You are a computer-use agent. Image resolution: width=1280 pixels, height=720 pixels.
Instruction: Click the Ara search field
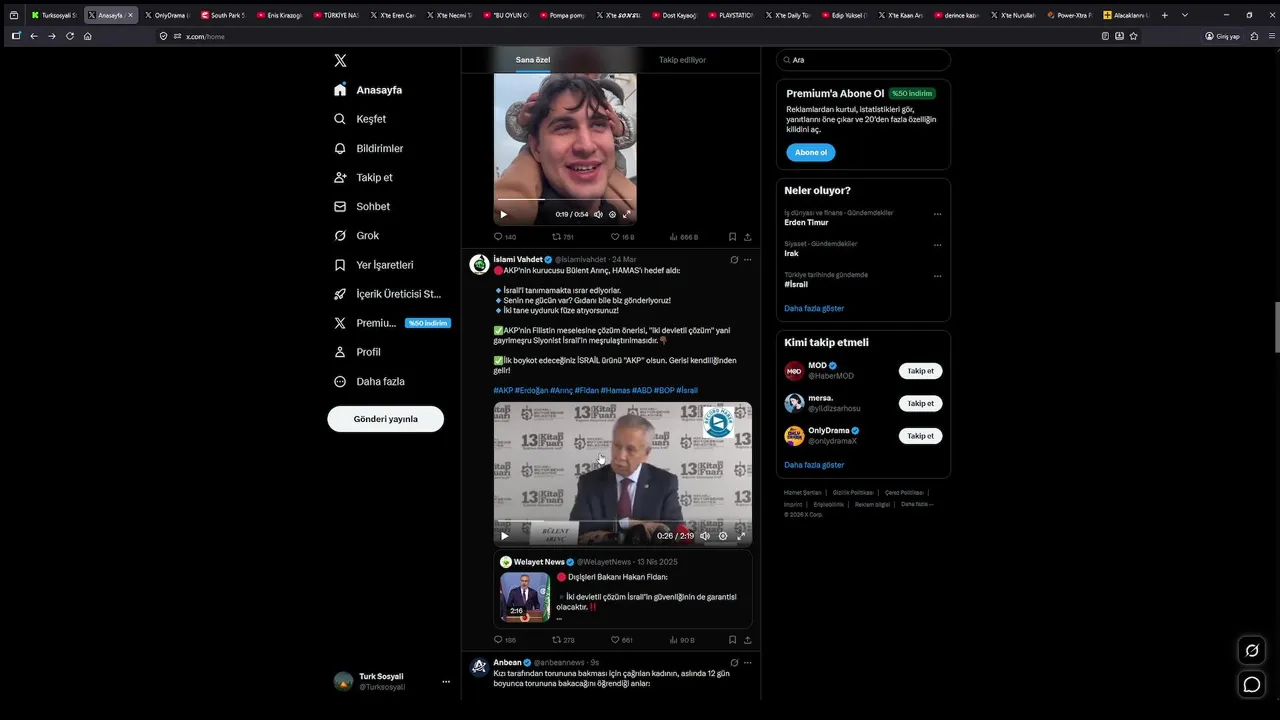863,60
